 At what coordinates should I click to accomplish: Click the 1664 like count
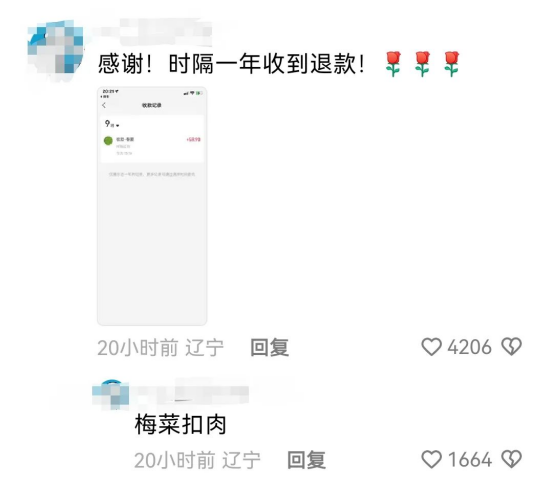coord(469,460)
